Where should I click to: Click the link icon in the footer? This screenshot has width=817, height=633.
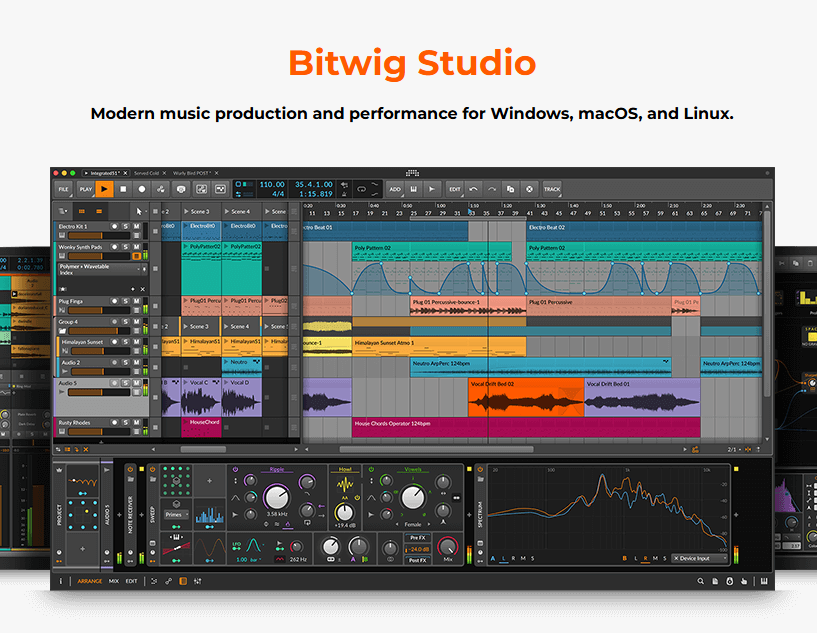(x=168, y=581)
